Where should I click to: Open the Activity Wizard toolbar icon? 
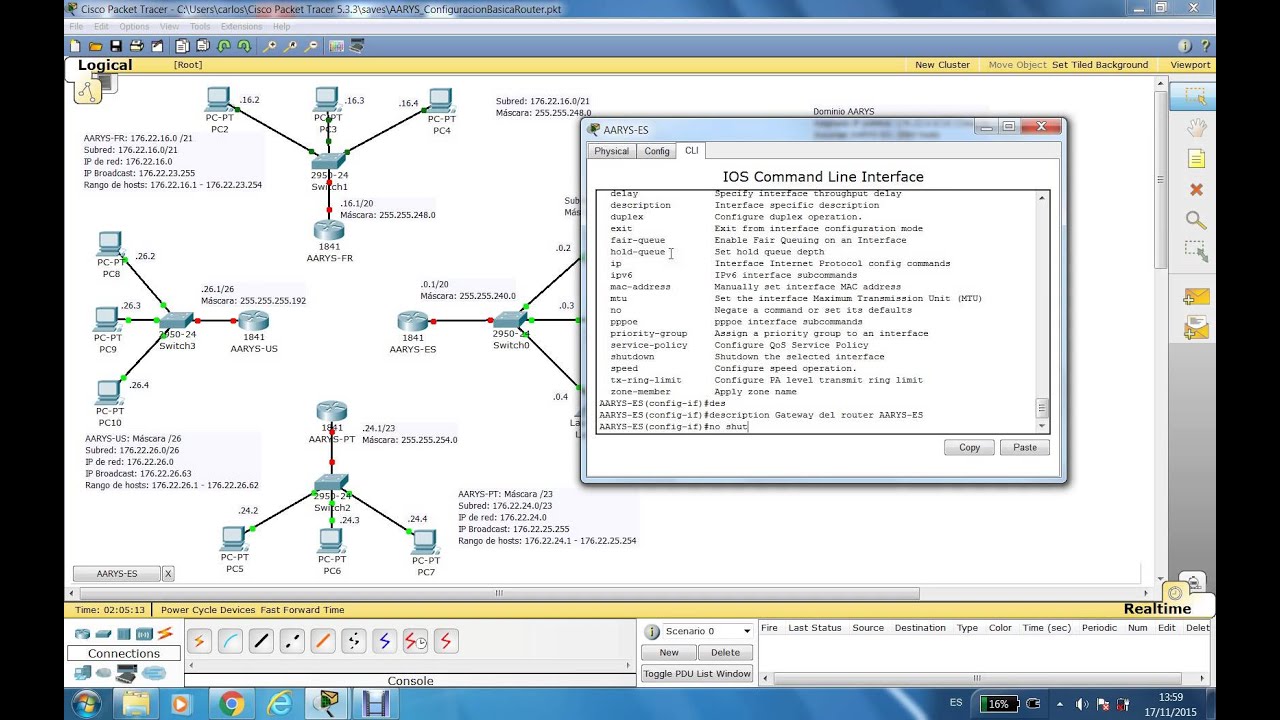point(158,46)
